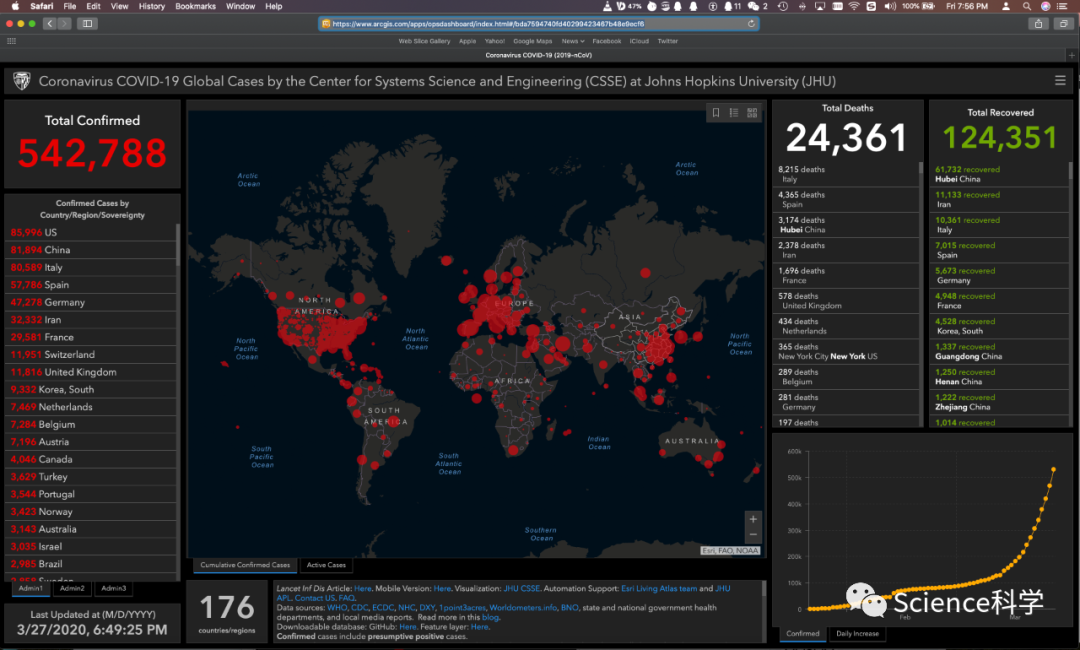Zoom in on the map with plus
1080x650 pixels.
coord(753,519)
